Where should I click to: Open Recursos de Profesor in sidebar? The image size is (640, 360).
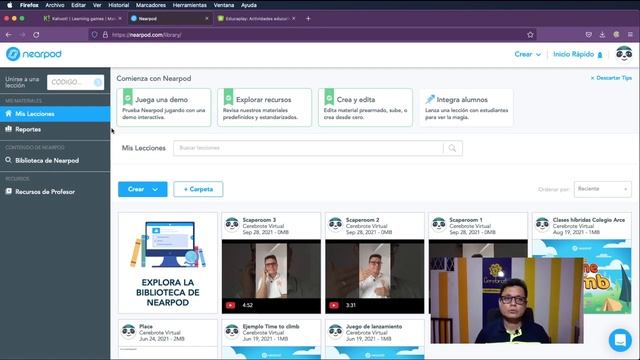(x=55, y=191)
